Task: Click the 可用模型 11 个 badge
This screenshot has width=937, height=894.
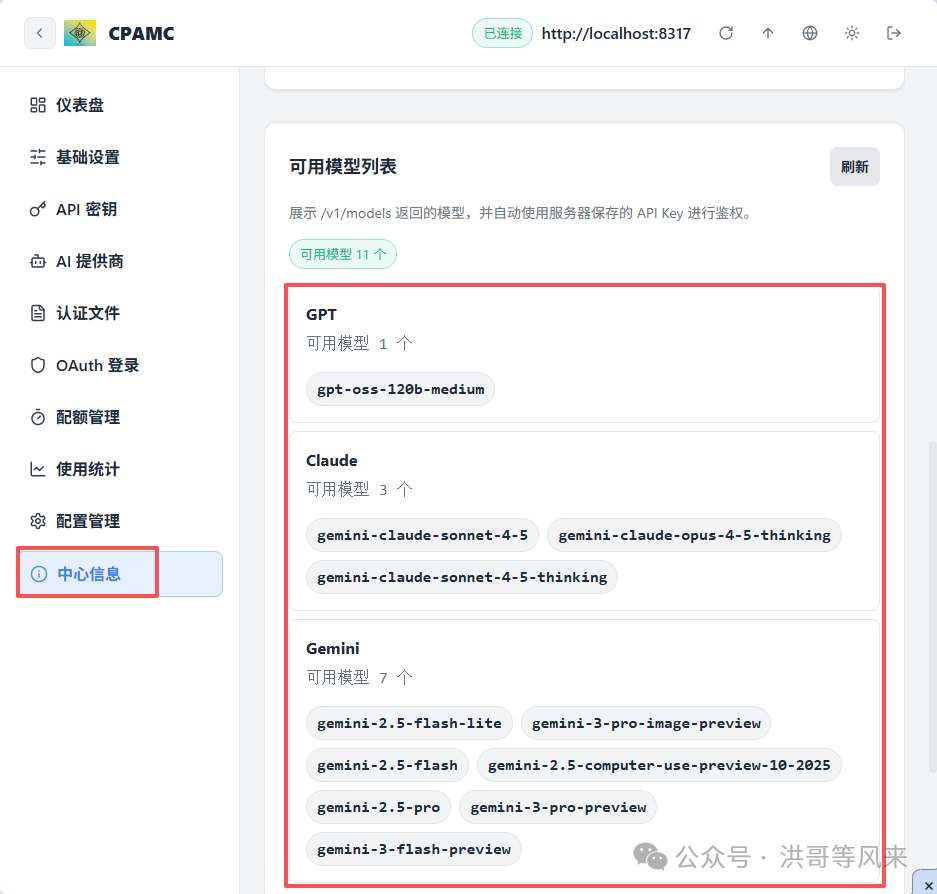Action: 342,254
